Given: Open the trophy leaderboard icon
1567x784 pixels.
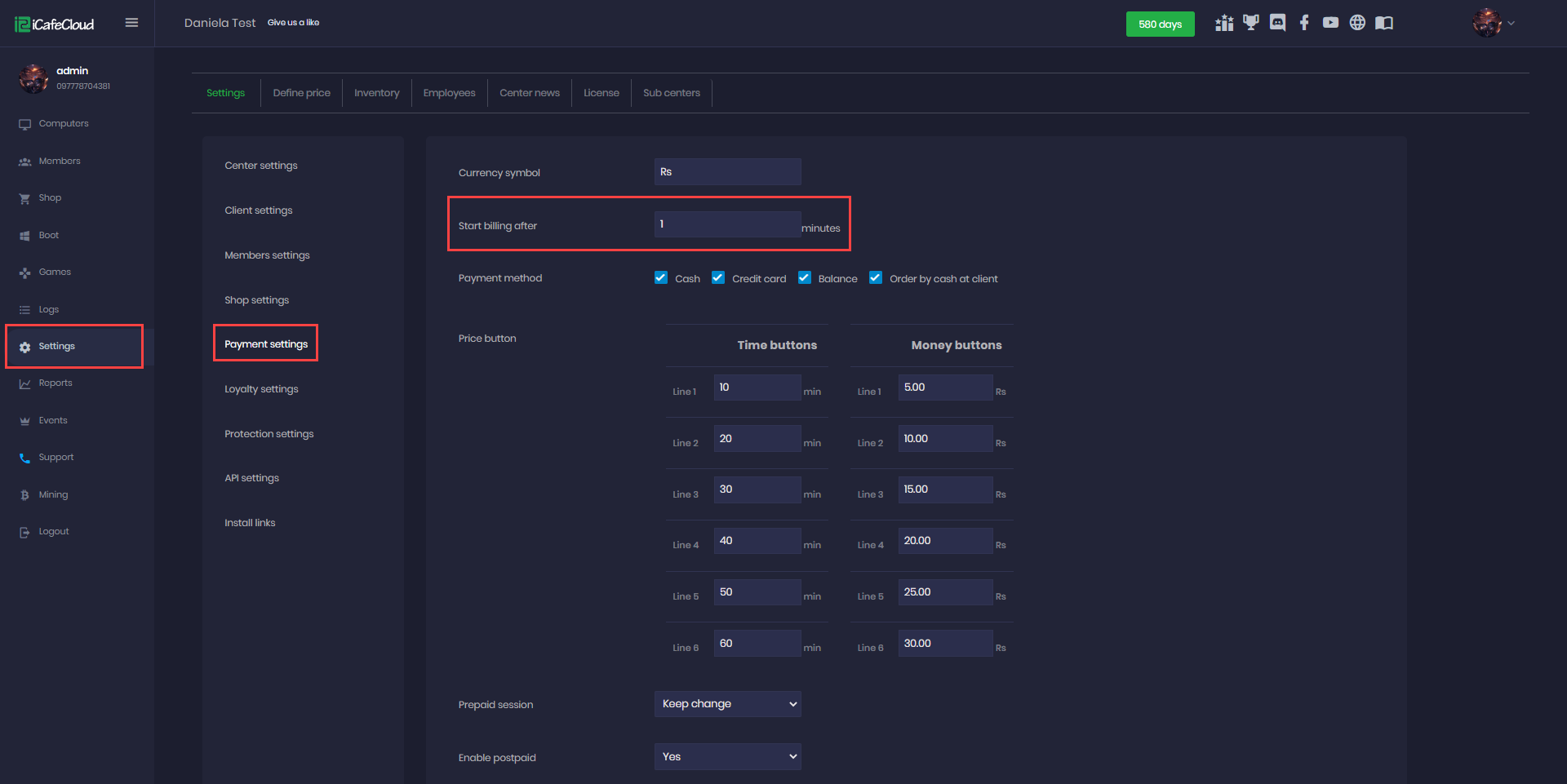Looking at the screenshot, I should click(x=1250, y=22).
